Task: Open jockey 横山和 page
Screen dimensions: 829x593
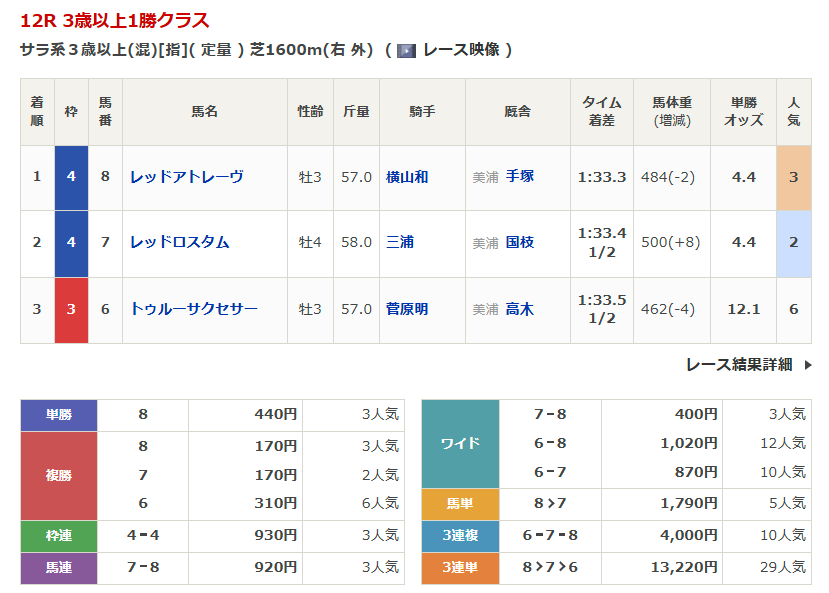Action: pyautogui.click(x=407, y=177)
